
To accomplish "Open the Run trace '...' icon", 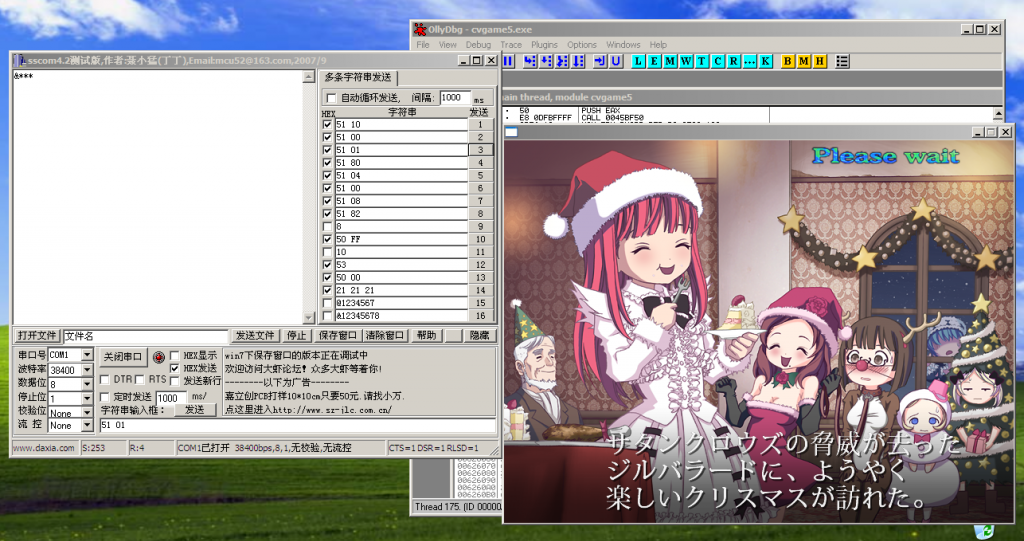I will [x=750, y=61].
